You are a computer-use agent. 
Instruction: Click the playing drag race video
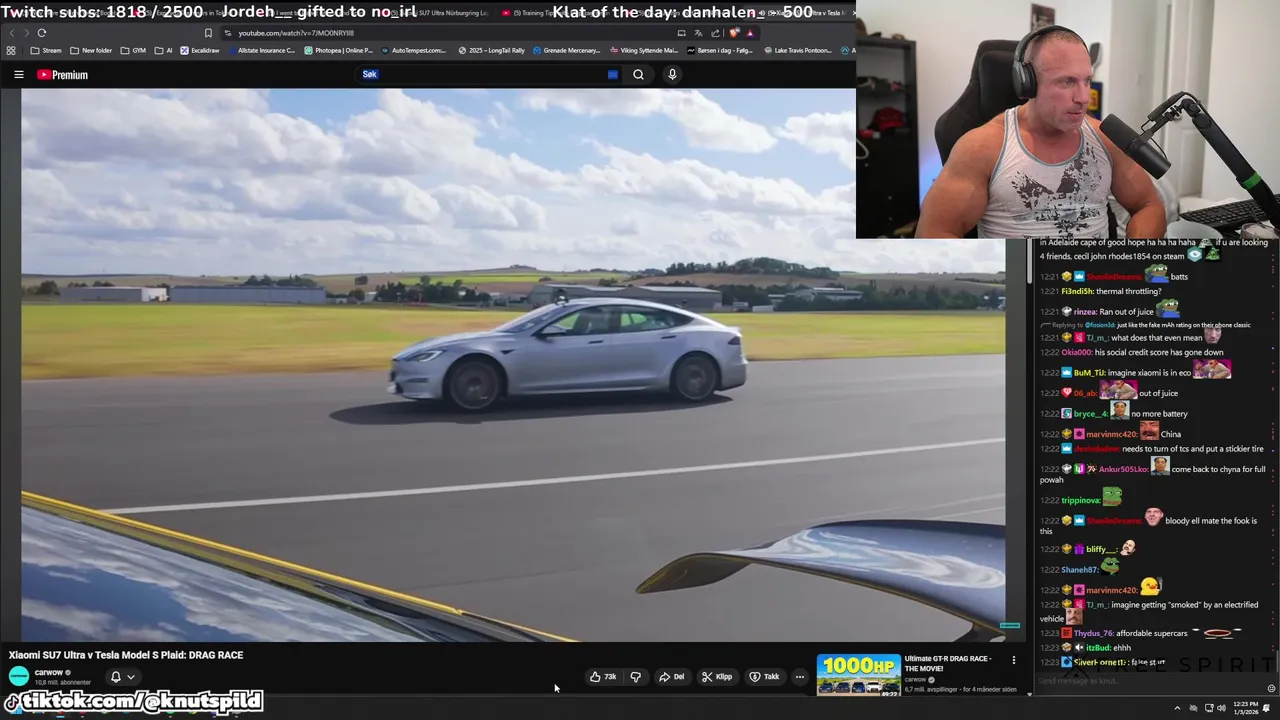[x=513, y=364]
